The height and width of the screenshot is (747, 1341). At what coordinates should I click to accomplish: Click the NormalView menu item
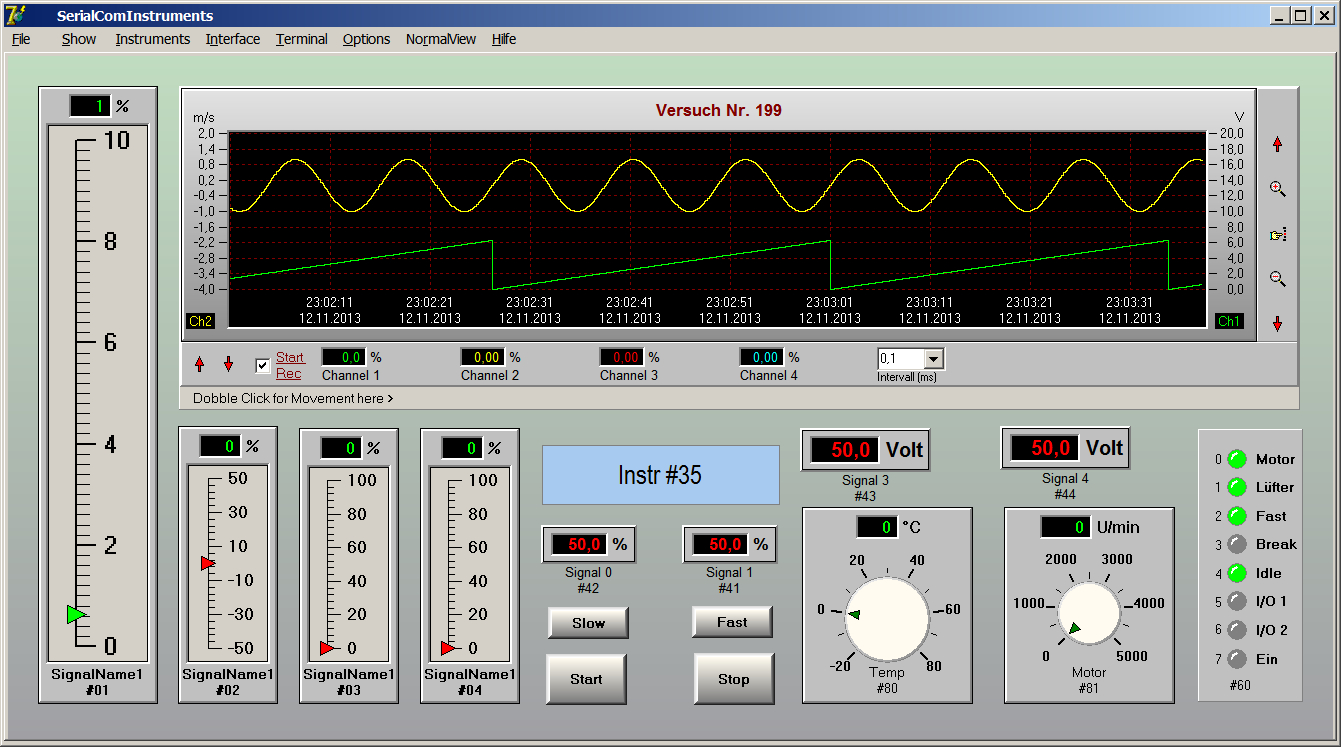(441, 39)
